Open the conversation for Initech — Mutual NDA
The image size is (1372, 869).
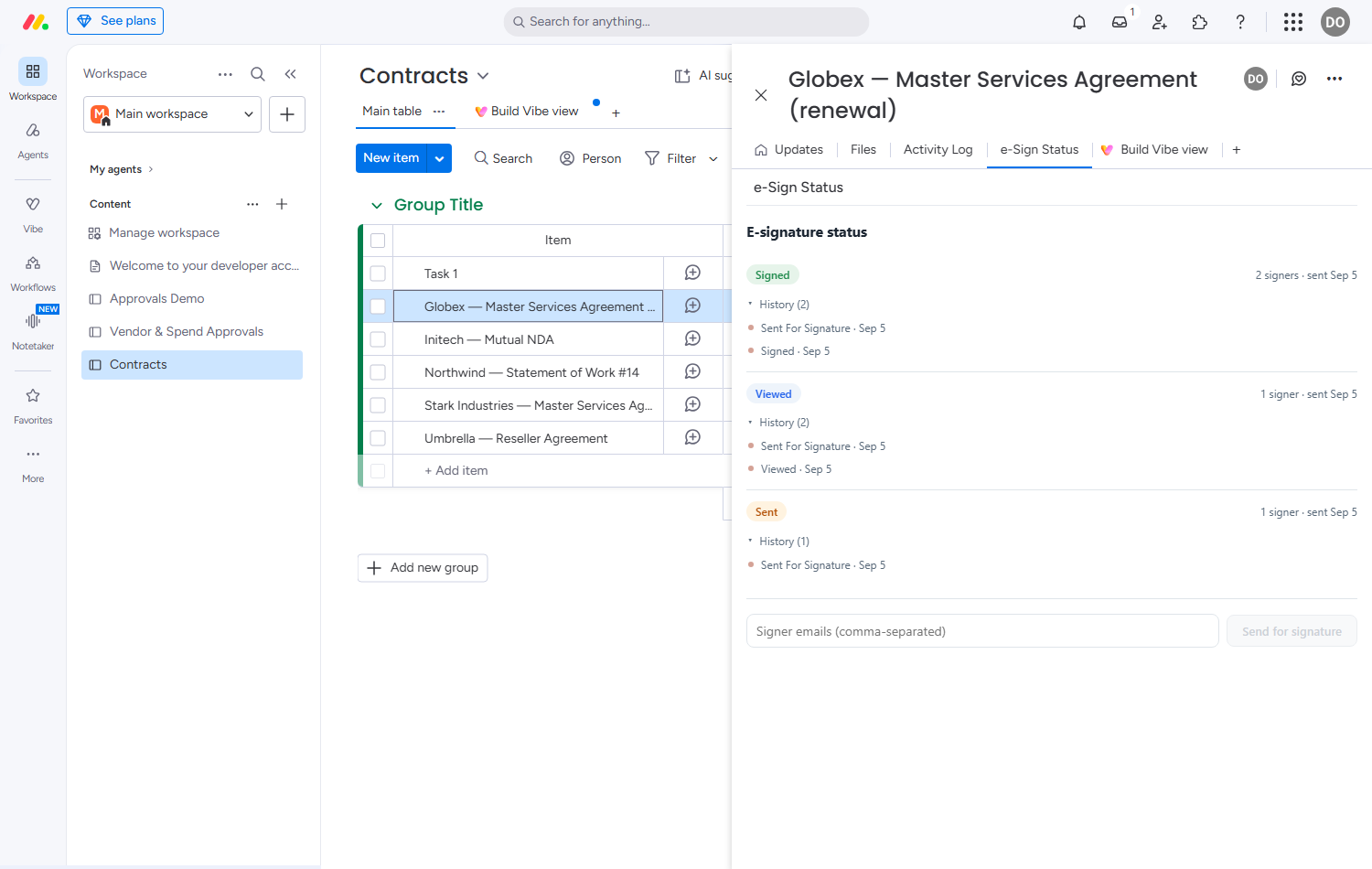point(692,338)
